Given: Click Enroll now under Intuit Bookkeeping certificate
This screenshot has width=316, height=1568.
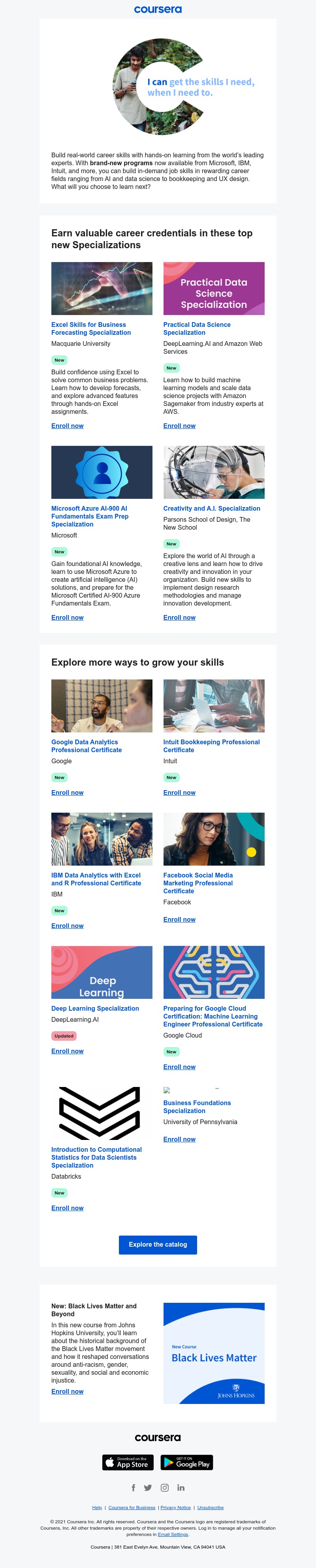Looking at the screenshot, I should pyautogui.click(x=179, y=792).
